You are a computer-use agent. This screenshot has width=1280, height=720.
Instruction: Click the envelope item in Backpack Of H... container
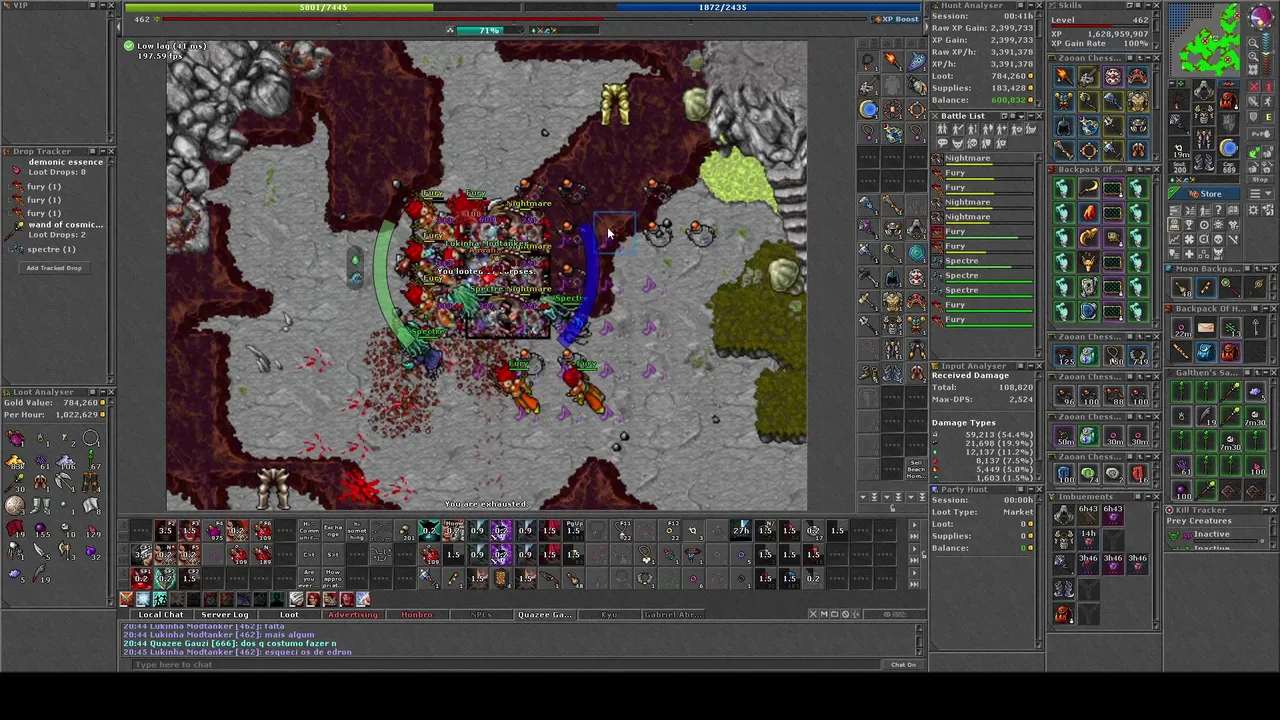point(1207,327)
